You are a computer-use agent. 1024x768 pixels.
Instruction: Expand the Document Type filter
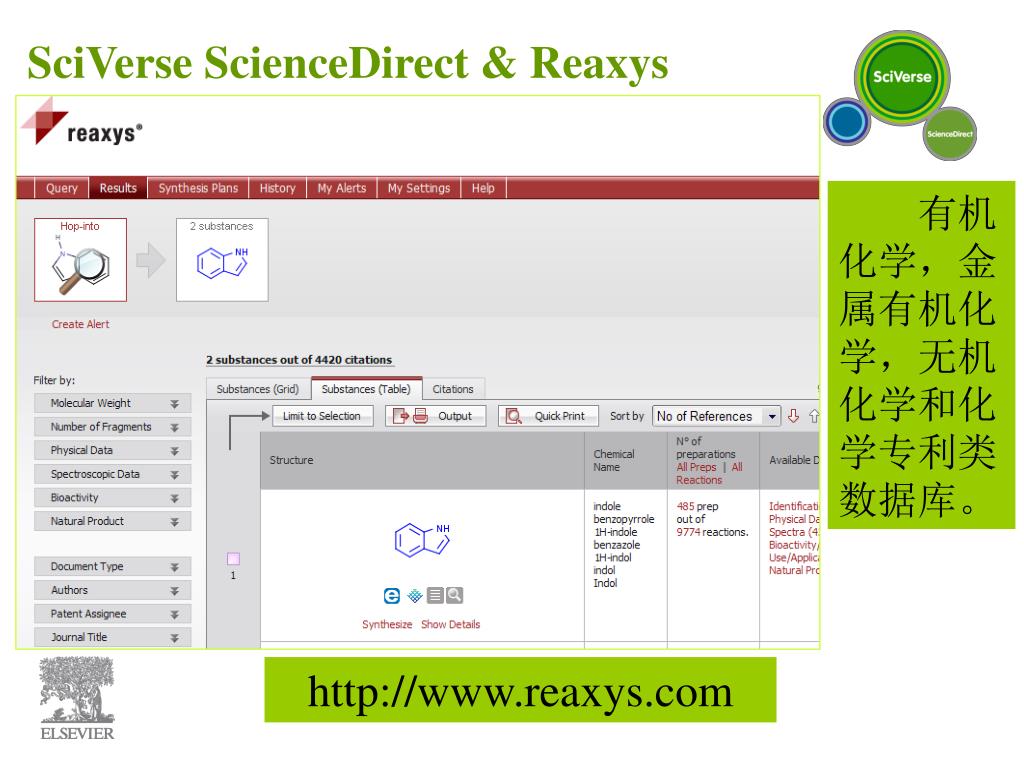112,567
